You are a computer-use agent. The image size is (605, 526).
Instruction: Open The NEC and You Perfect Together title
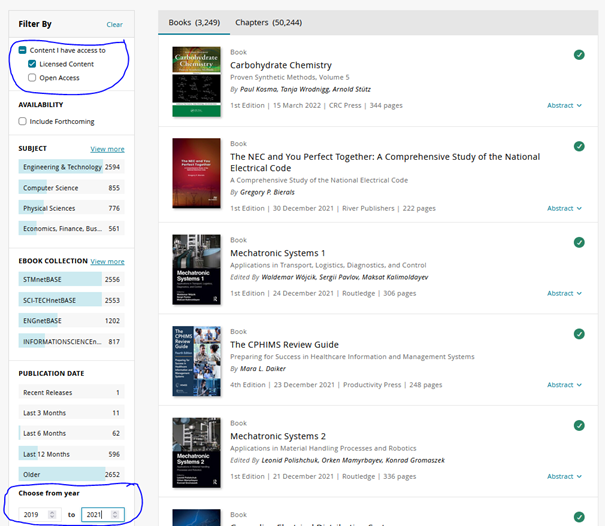[385, 162]
